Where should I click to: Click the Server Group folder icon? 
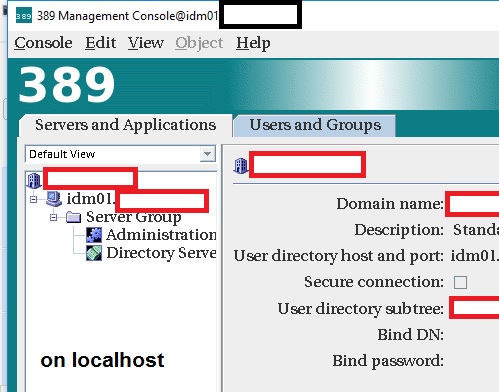[x=74, y=217]
